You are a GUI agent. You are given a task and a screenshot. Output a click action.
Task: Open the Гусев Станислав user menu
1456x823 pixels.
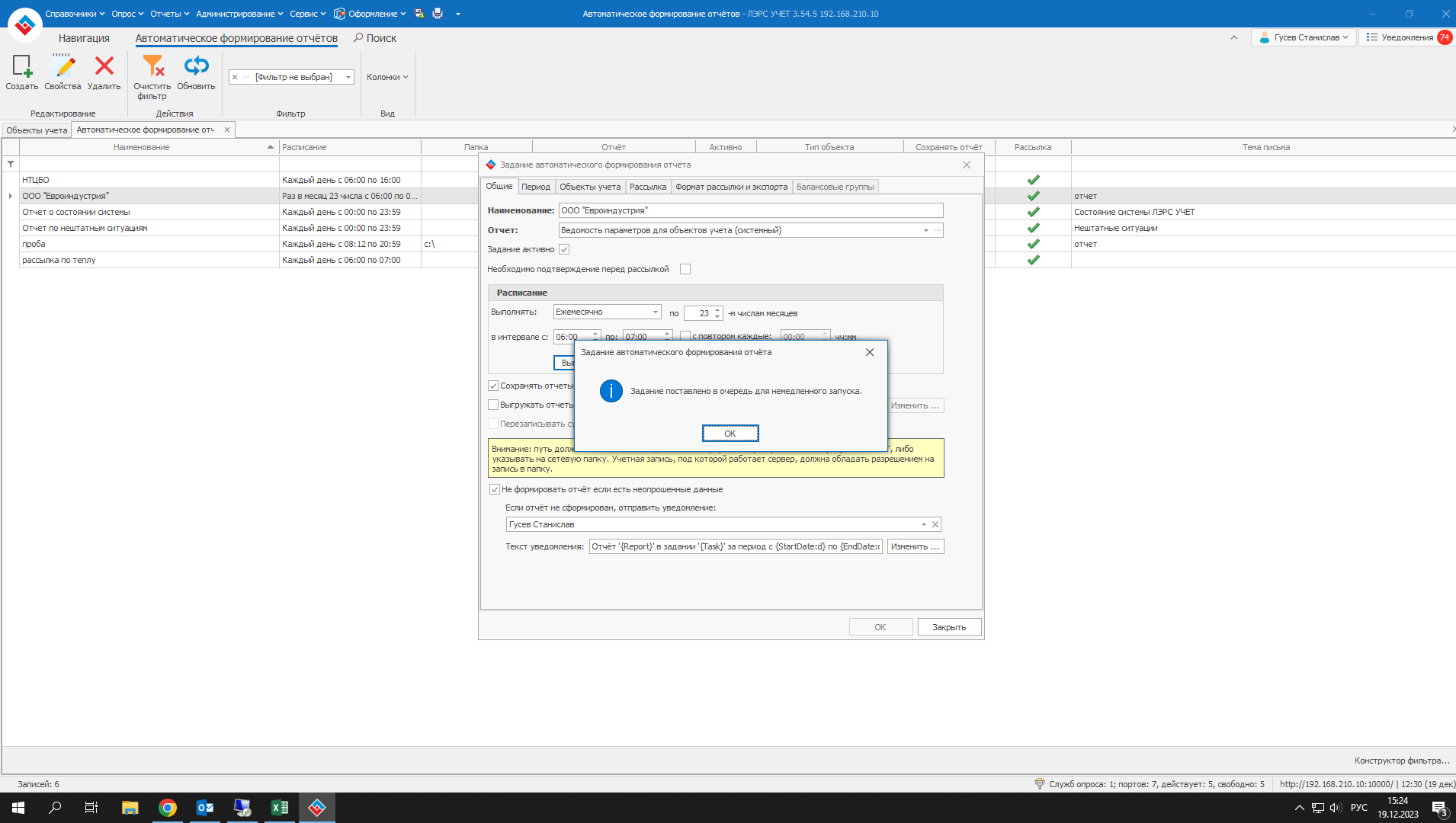click(x=1304, y=37)
